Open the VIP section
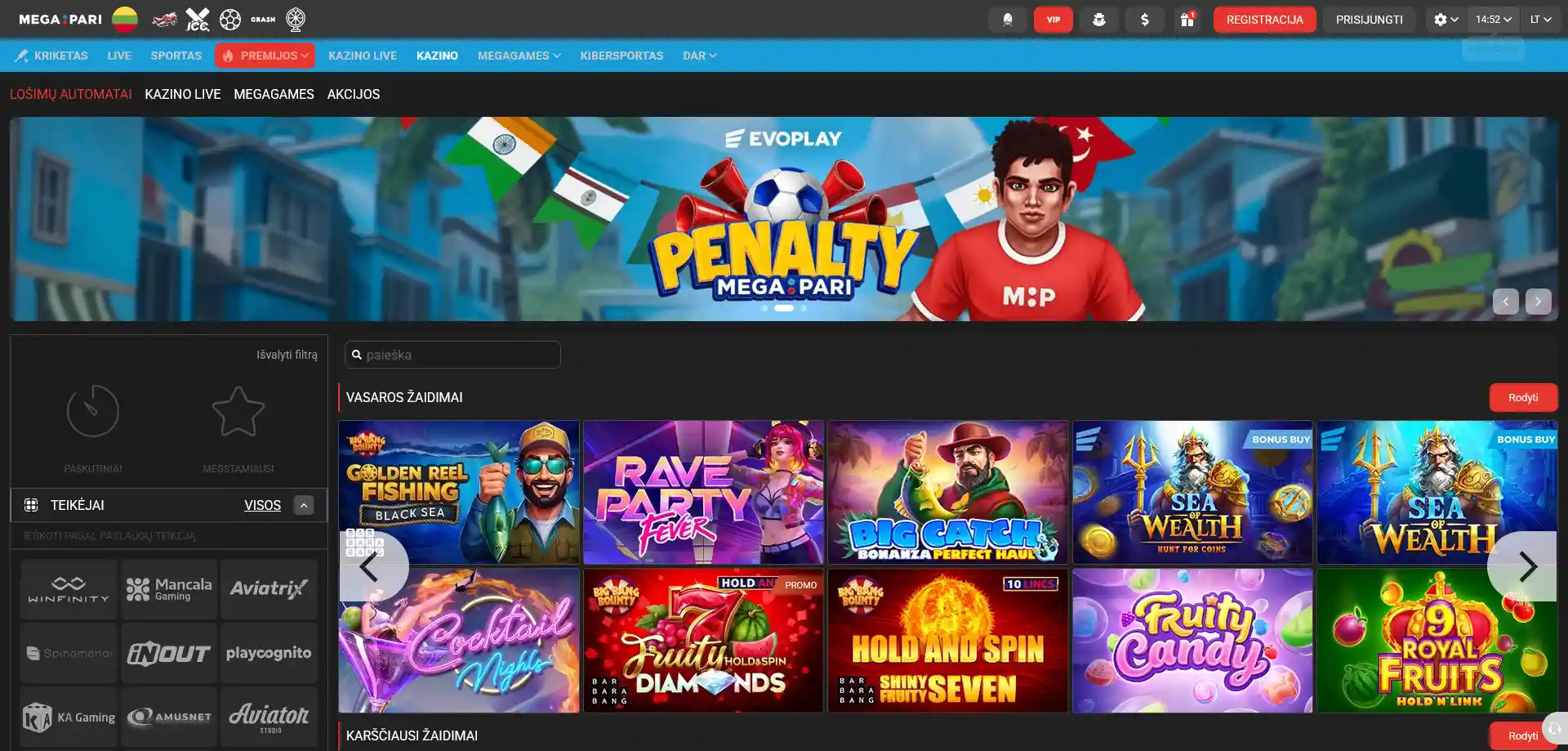The height and width of the screenshot is (751, 1568). tap(1053, 20)
